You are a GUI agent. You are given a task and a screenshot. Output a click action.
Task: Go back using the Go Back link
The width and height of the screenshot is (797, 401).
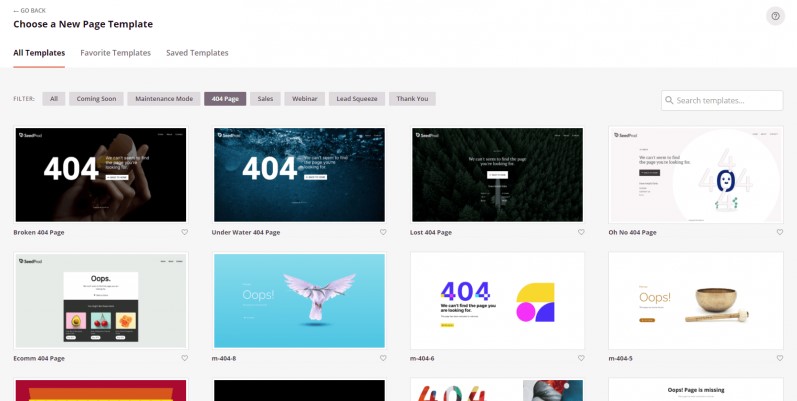coord(29,11)
